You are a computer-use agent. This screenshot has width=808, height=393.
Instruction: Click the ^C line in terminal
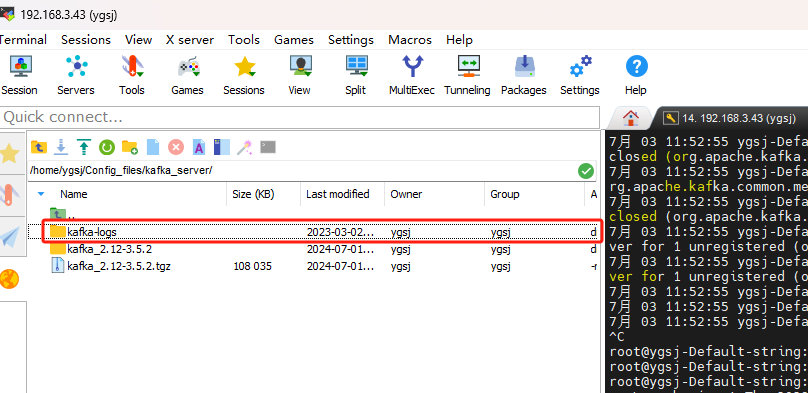pyautogui.click(x=617, y=337)
